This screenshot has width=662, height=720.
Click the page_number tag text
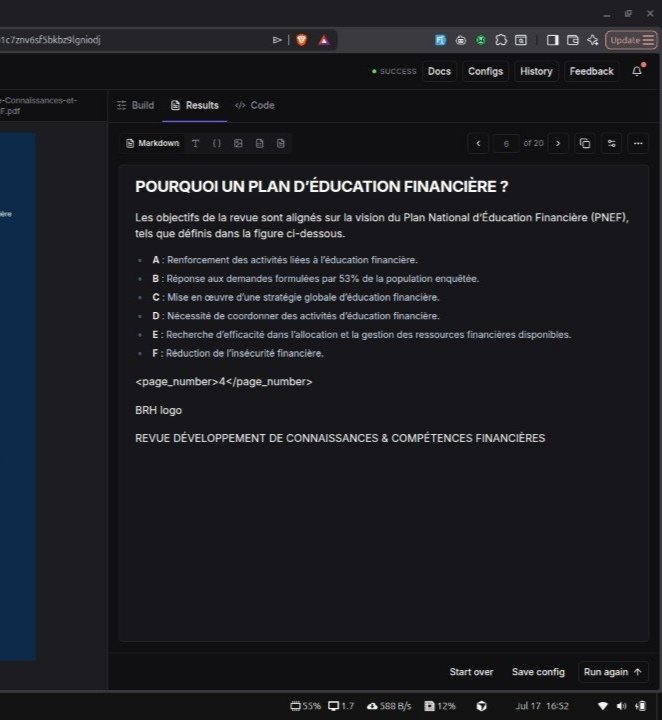click(x=224, y=382)
